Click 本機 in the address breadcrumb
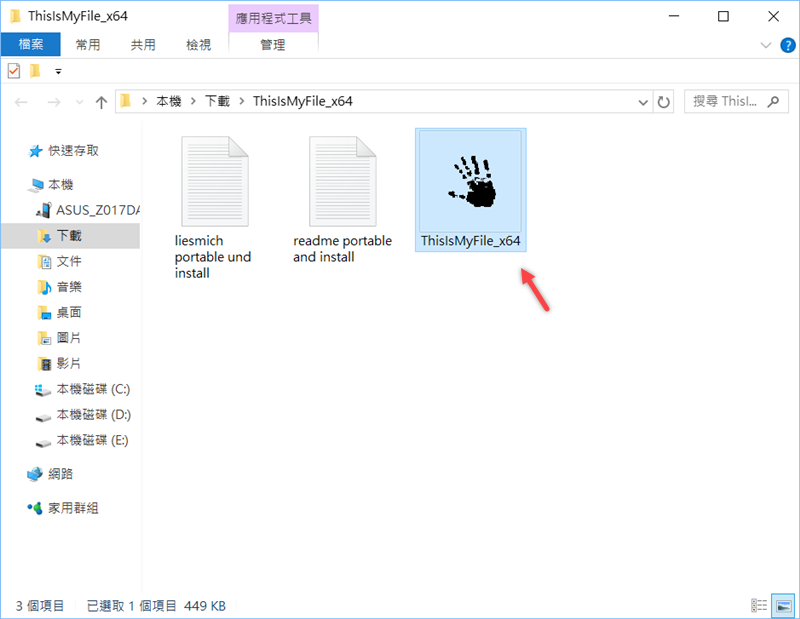800x619 pixels. pos(169,101)
